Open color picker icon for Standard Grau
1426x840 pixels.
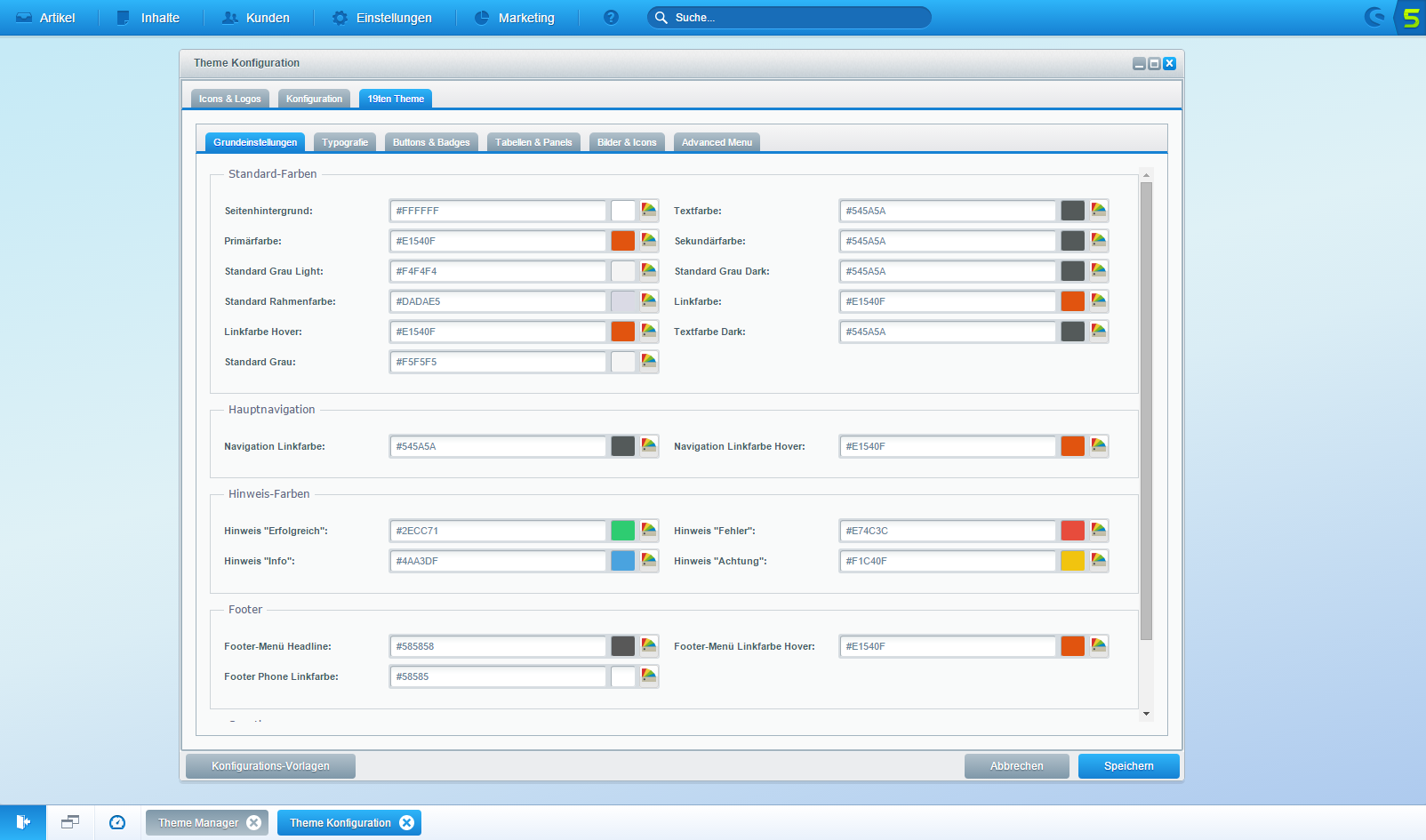coord(649,362)
